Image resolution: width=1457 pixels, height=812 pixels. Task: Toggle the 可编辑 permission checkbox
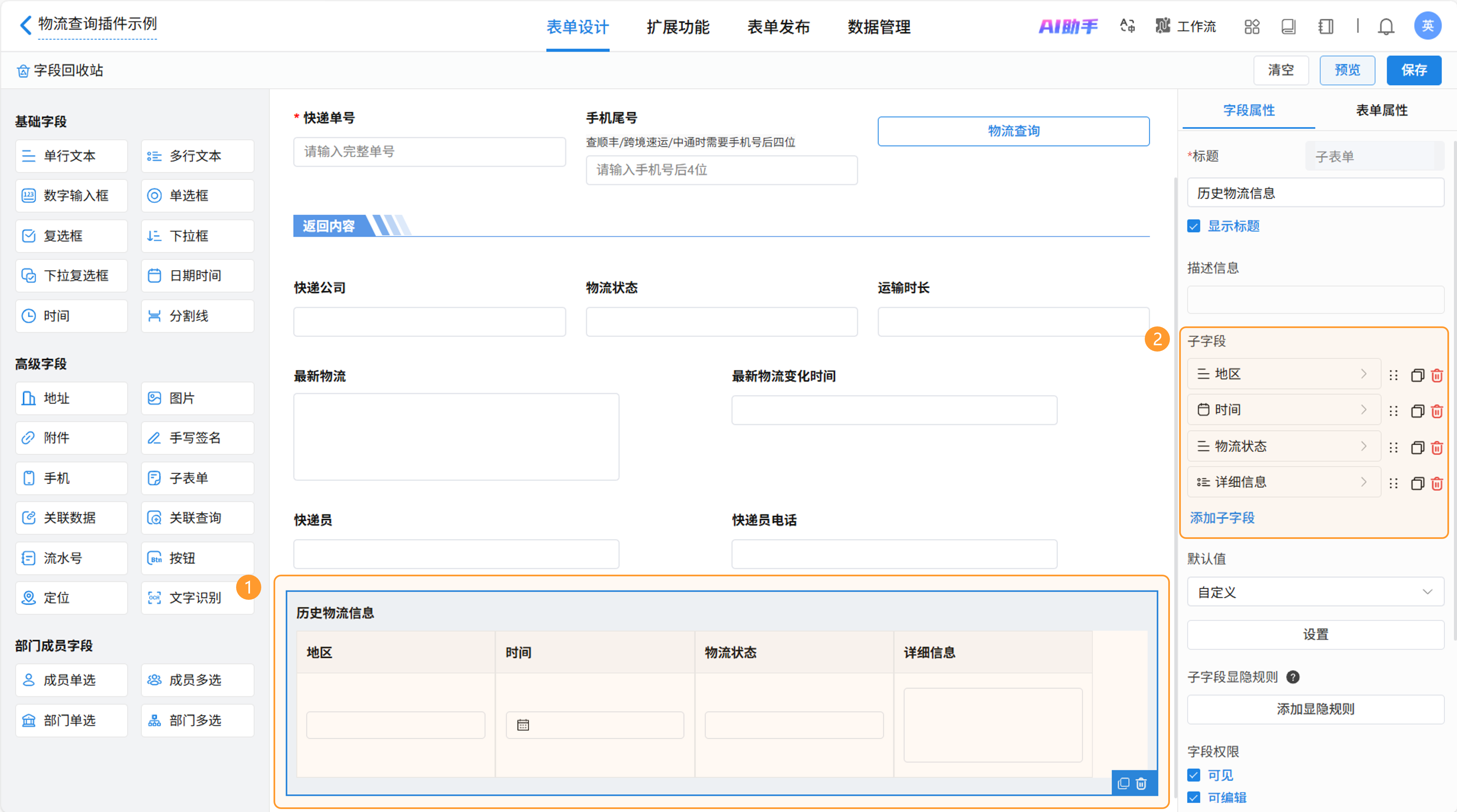click(1193, 797)
